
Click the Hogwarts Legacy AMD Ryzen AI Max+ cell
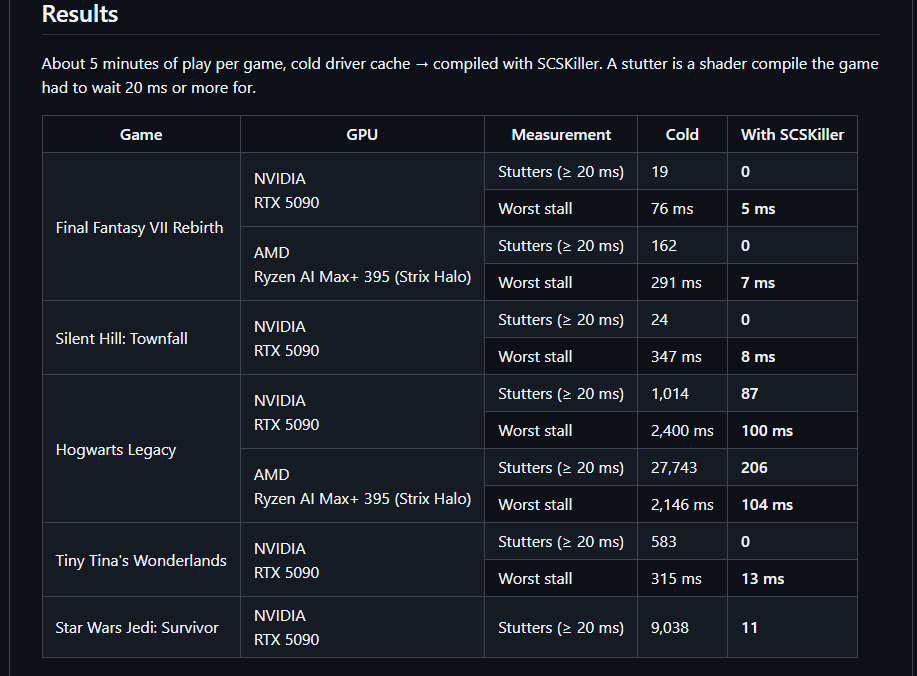click(362, 486)
